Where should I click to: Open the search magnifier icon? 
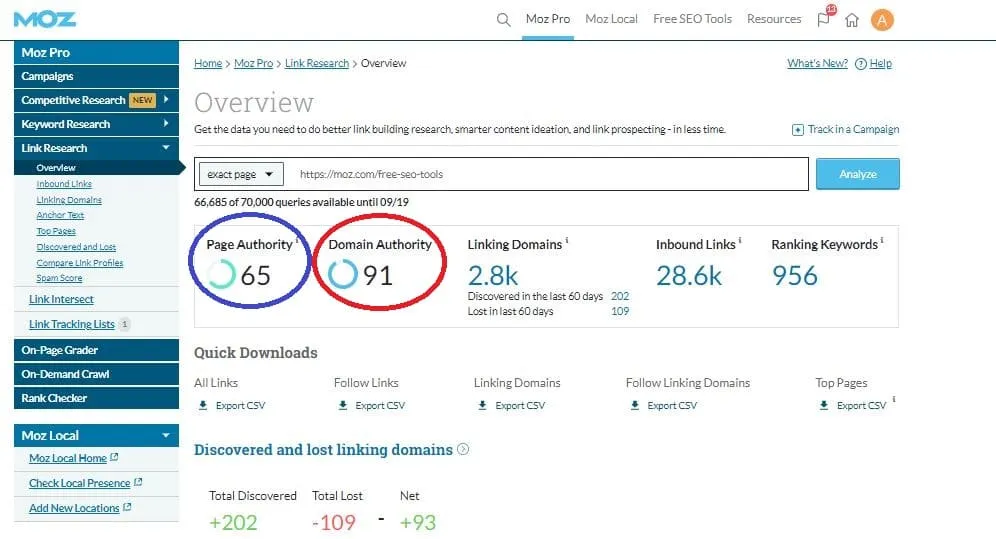[x=503, y=20]
